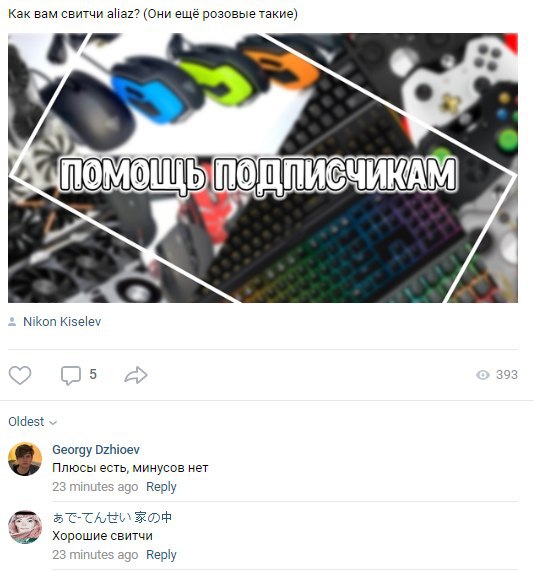Click the comment count number 5

pos(93,374)
